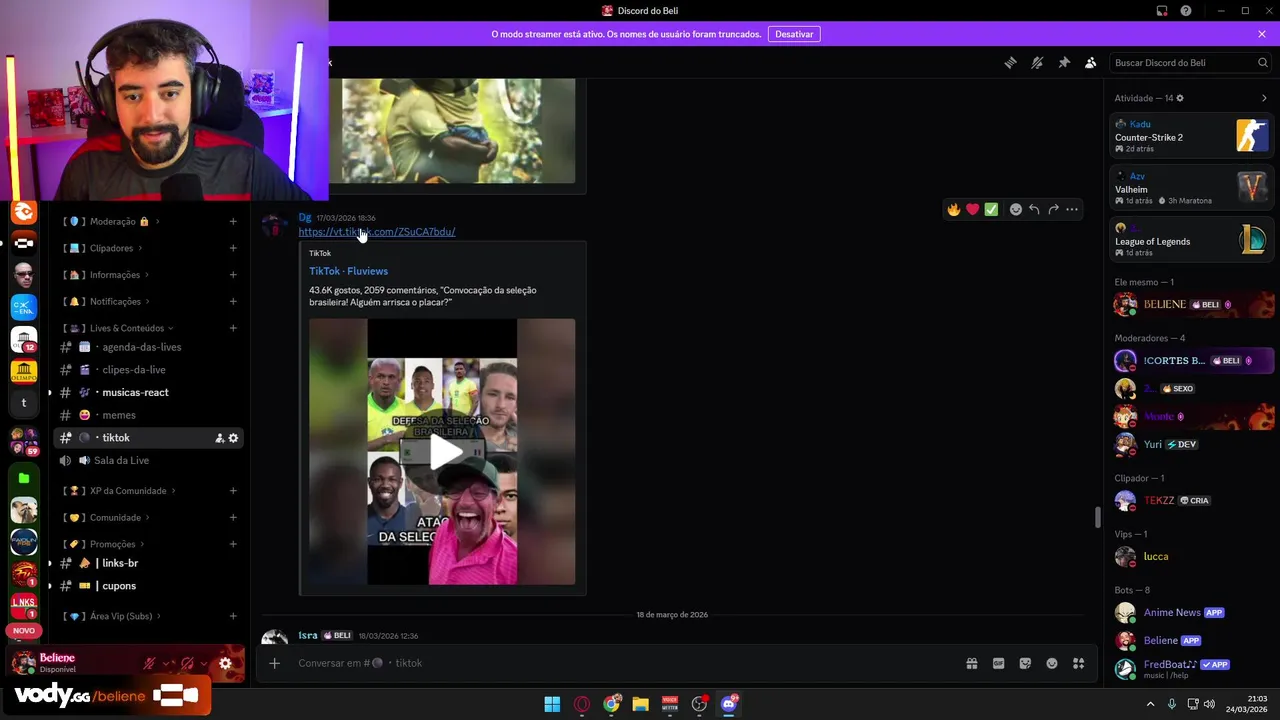1280x720 pixels.
Task: Open the Threads icon in channel header
Action: (1010, 63)
